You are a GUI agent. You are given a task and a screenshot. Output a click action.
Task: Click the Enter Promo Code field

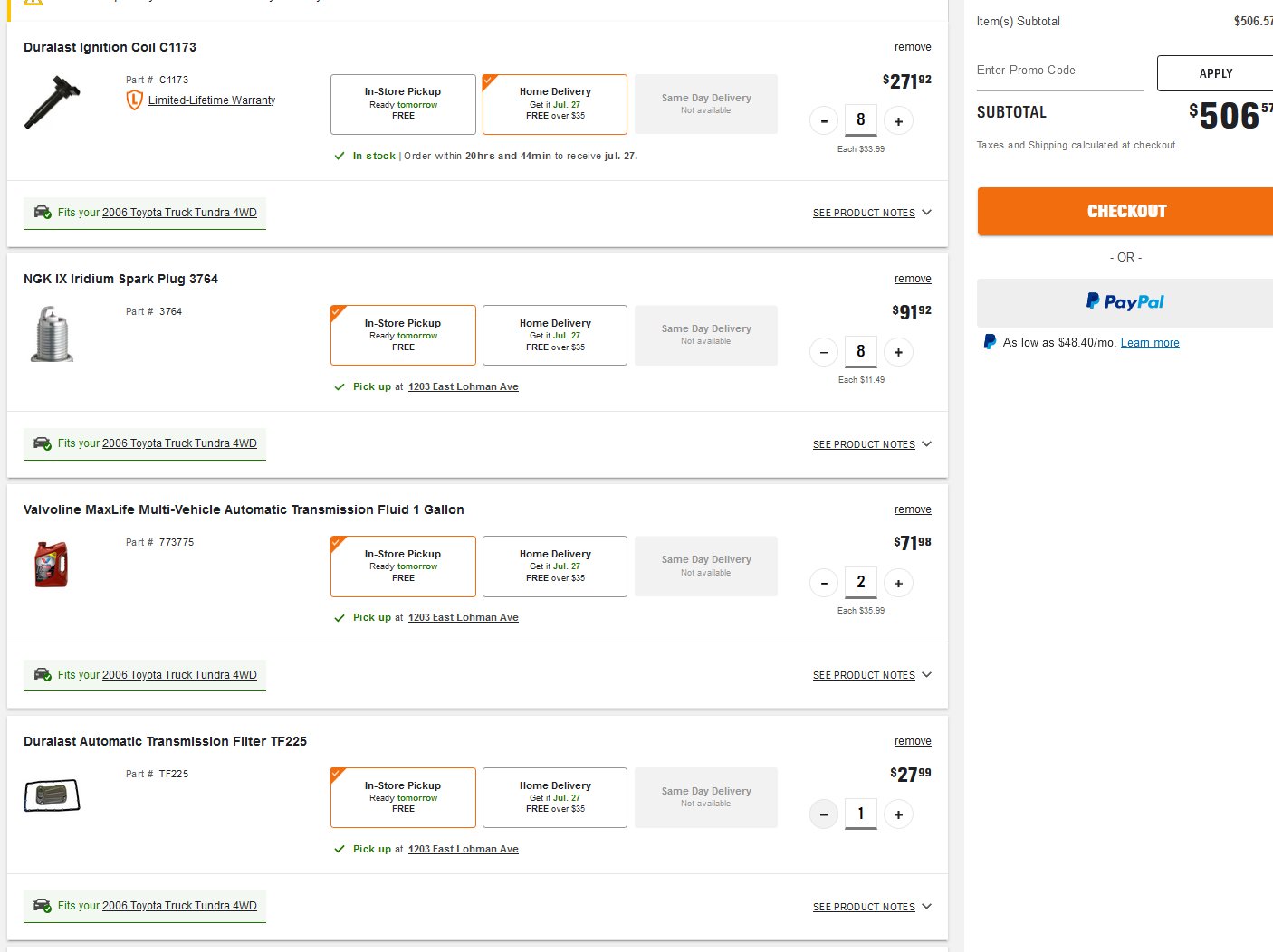1060,72
